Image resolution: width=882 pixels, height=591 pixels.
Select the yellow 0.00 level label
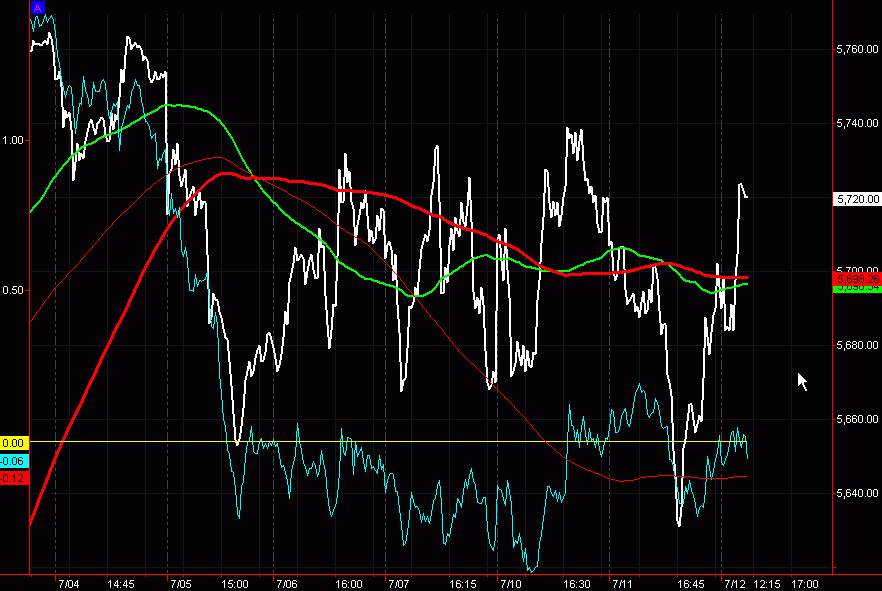coord(14,443)
